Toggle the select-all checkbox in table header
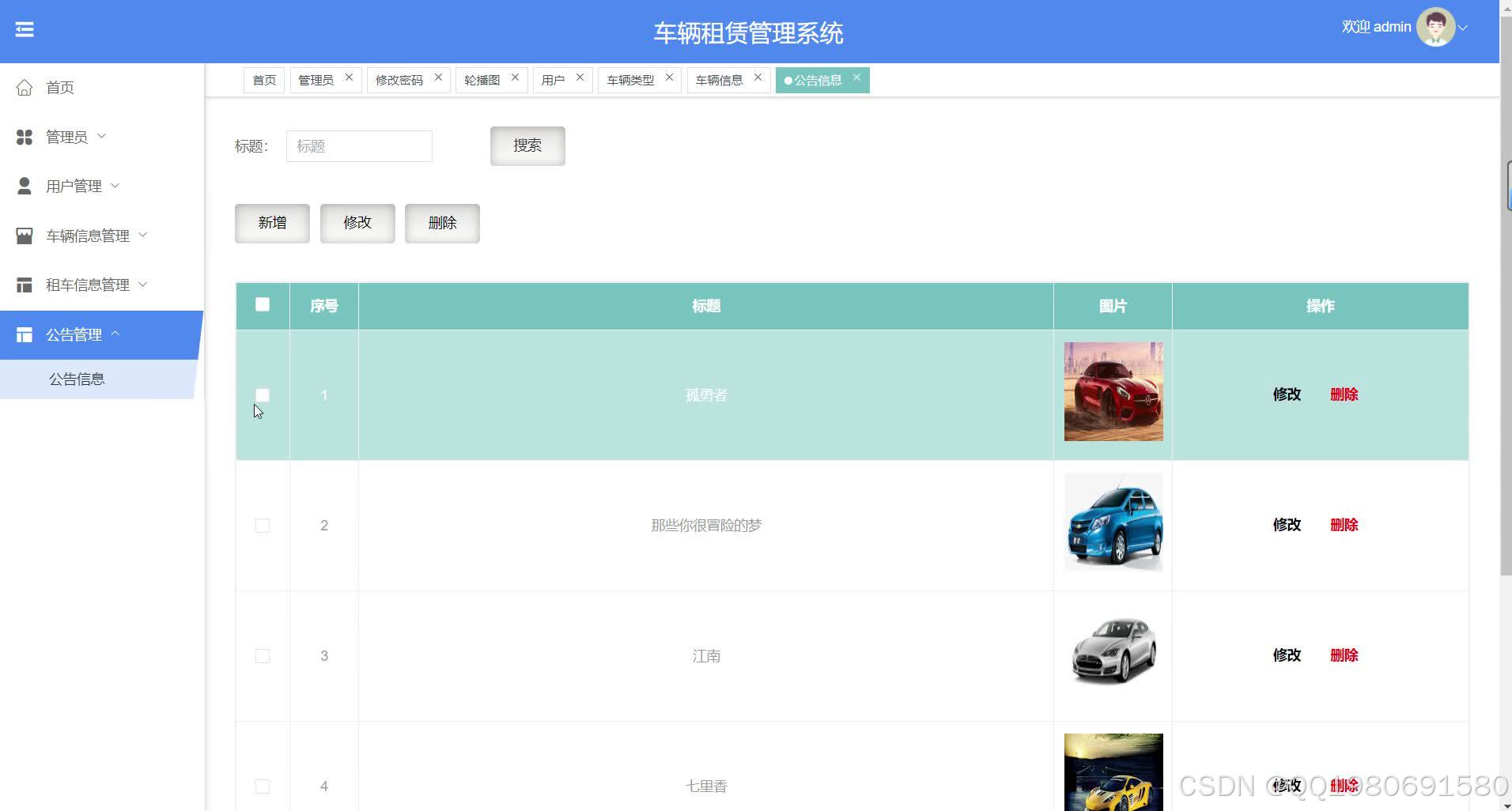 point(262,304)
